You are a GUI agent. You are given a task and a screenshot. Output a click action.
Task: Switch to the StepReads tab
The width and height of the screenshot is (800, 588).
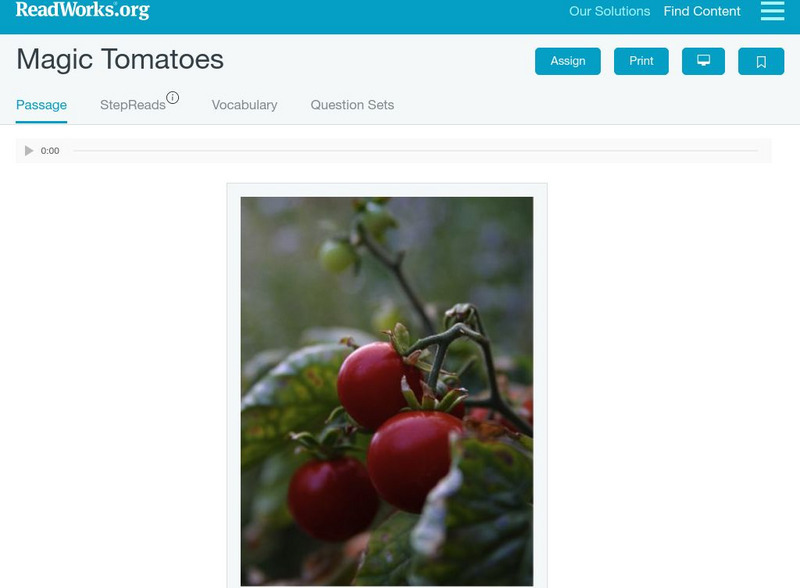(133, 105)
